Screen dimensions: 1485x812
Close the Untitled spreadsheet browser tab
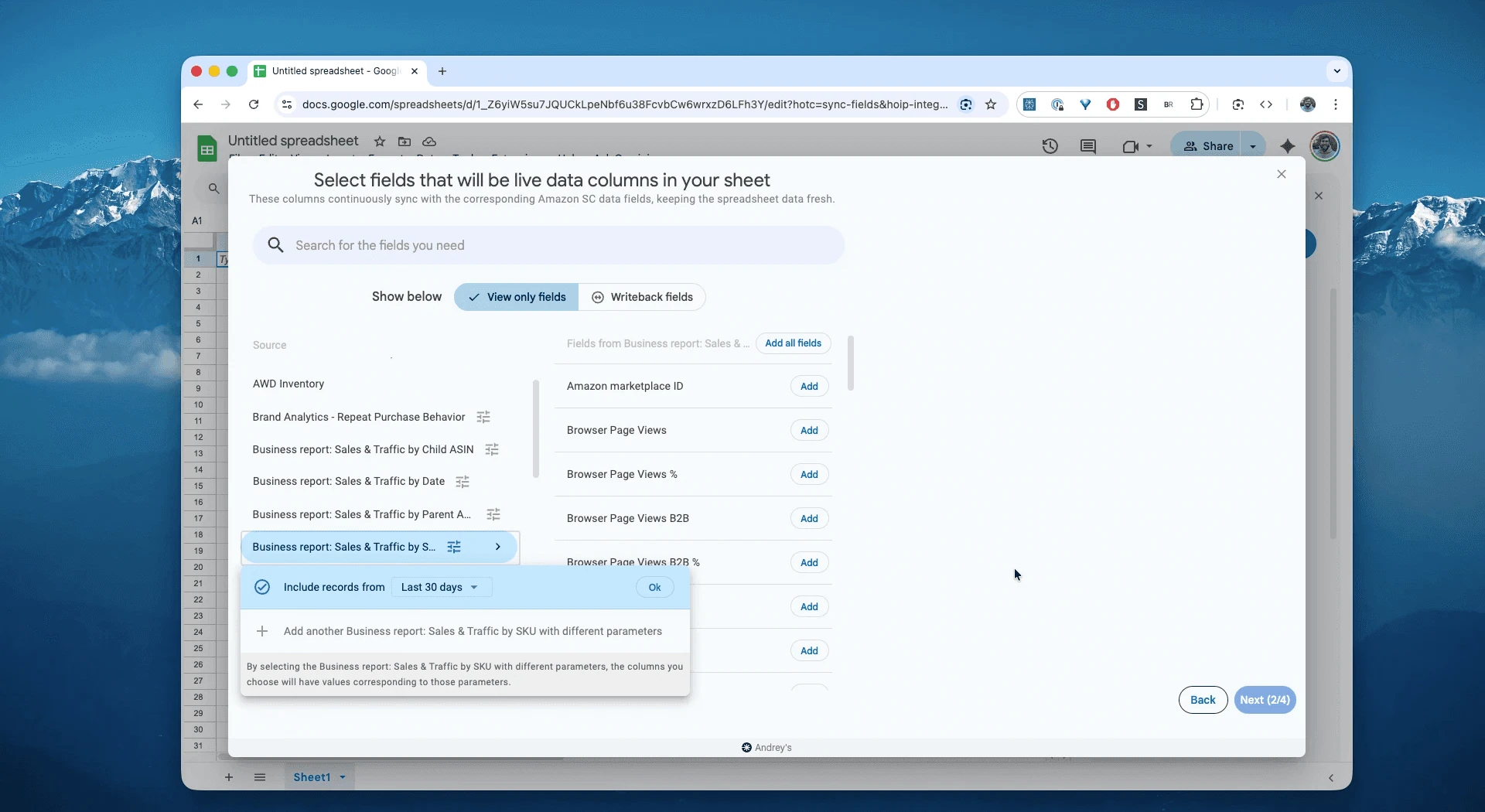click(x=415, y=71)
